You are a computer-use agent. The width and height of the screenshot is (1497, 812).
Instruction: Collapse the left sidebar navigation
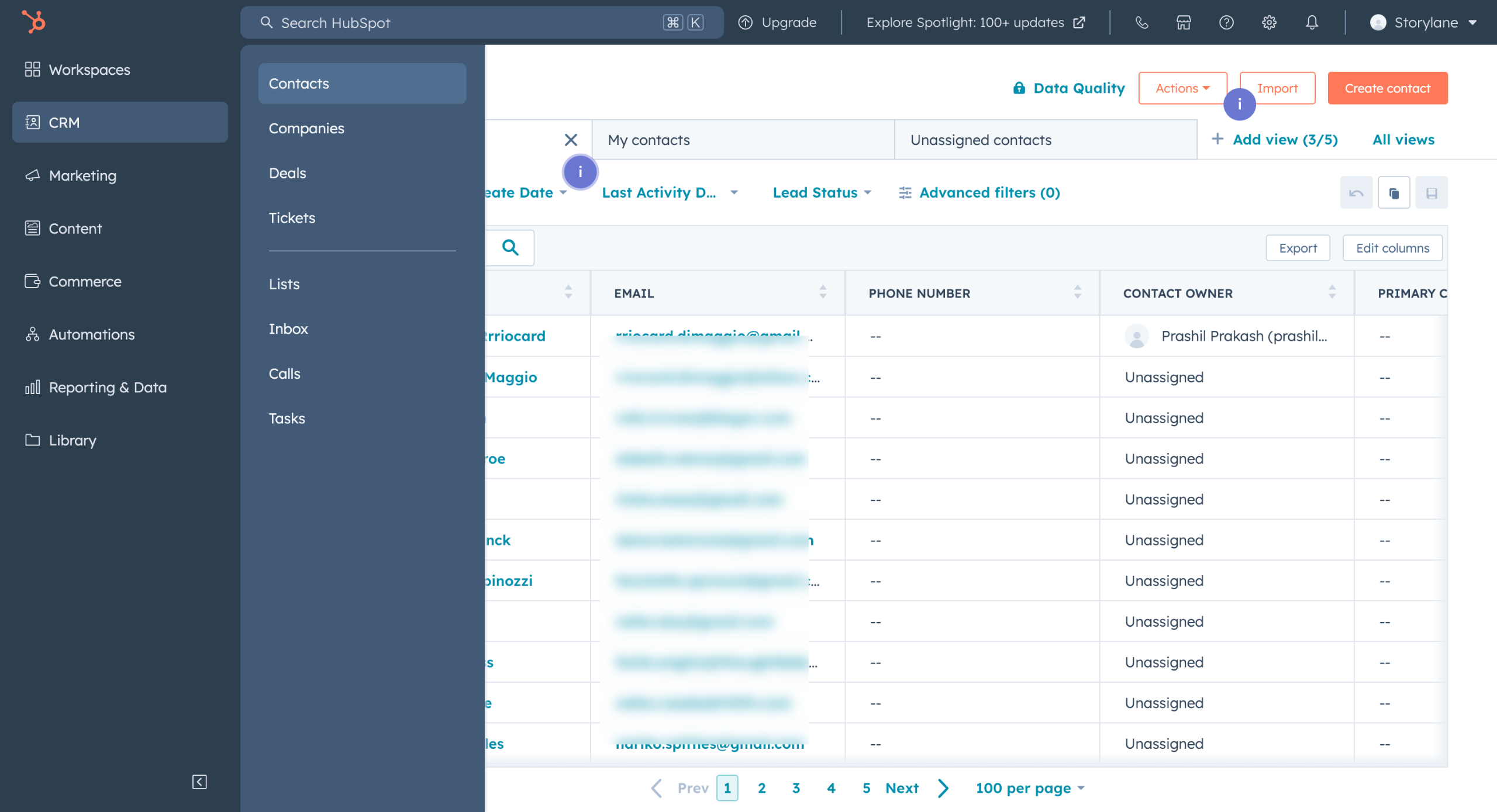[199, 782]
